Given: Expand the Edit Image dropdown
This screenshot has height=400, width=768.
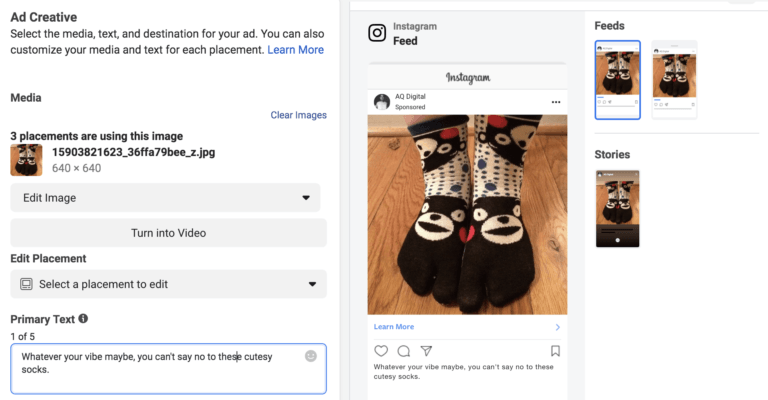Looking at the screenshot, I should tap(165, 198).
